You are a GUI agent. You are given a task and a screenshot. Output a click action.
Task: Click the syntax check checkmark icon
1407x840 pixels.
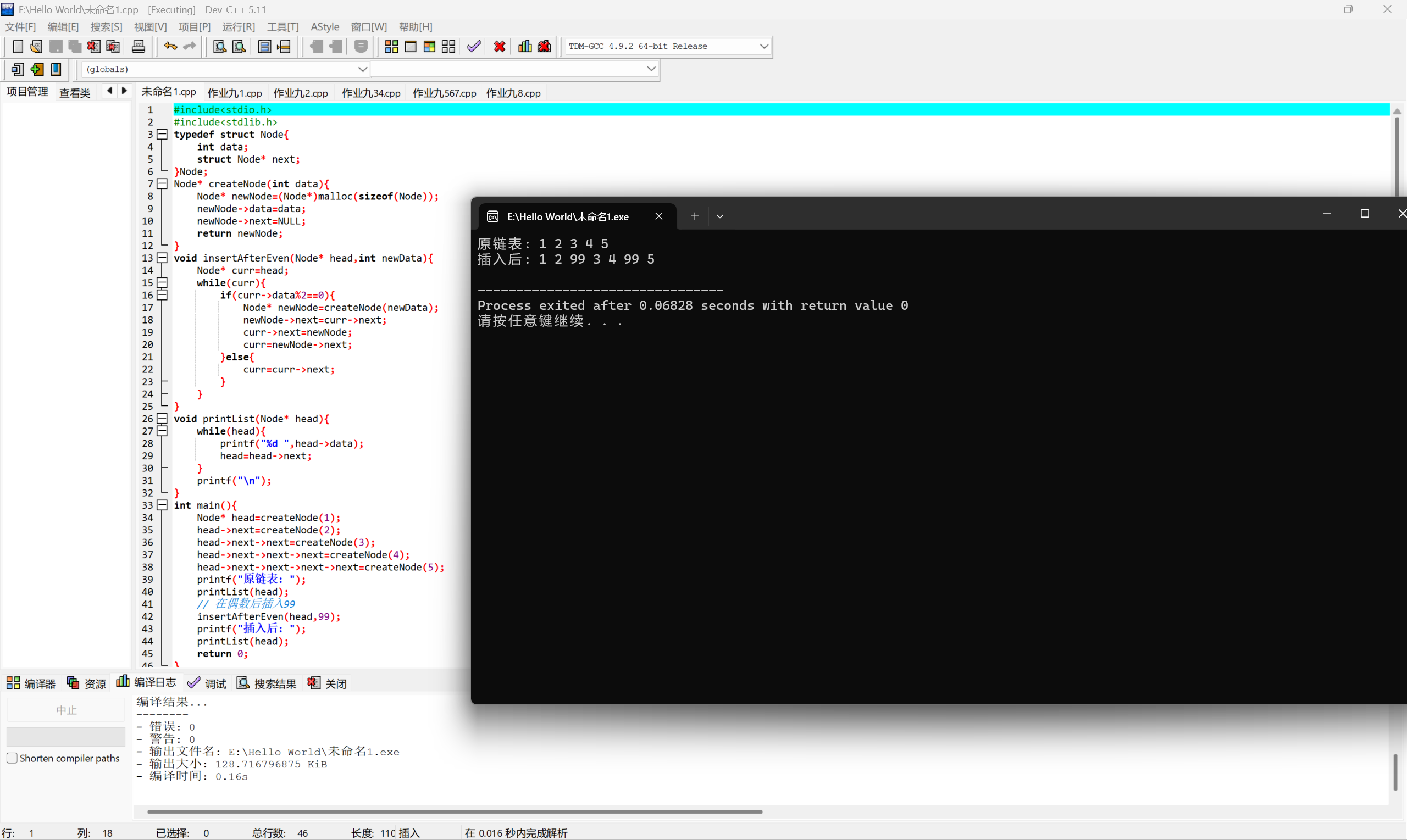click(x=473, y=46)
